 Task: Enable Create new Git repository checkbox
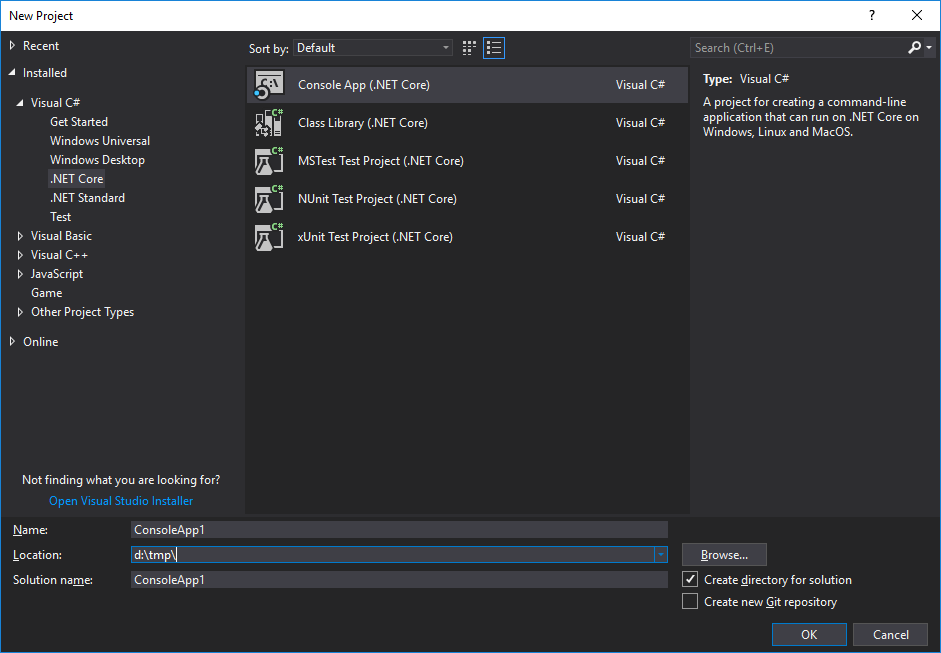[x=690, y=601]
